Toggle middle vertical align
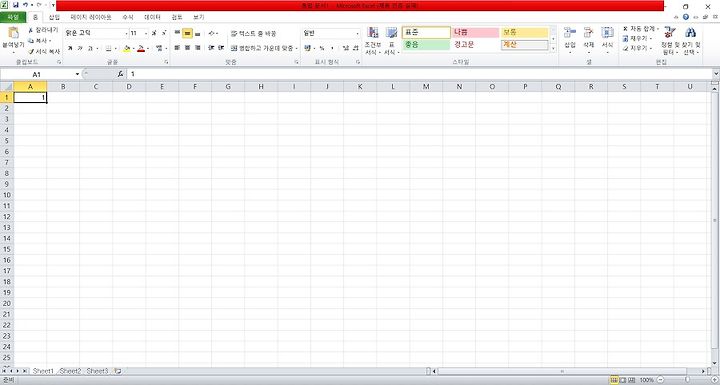Screen dimensions: 720x385 click(187, 33)
